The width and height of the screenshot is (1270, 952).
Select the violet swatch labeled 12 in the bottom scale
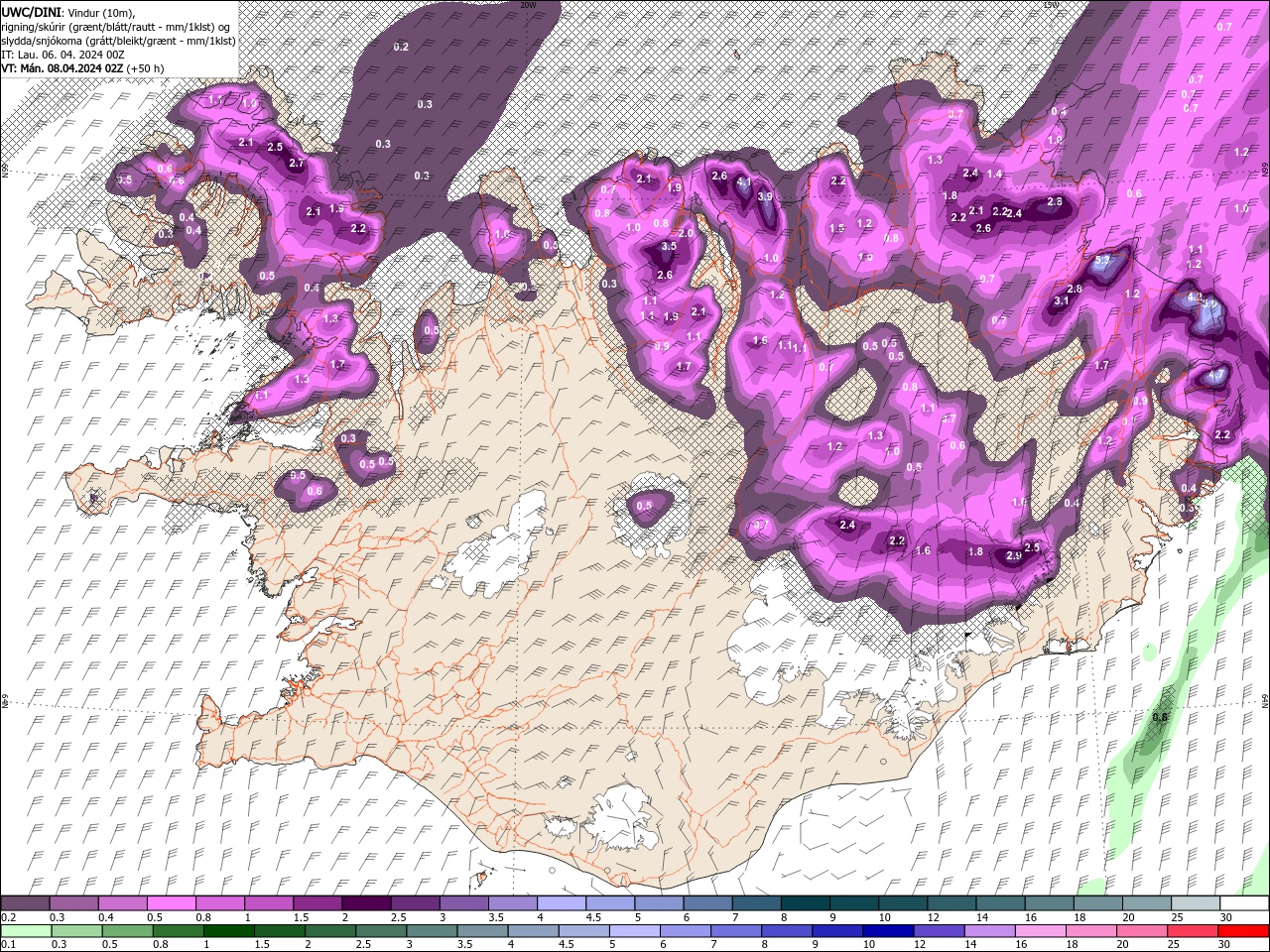939,931
